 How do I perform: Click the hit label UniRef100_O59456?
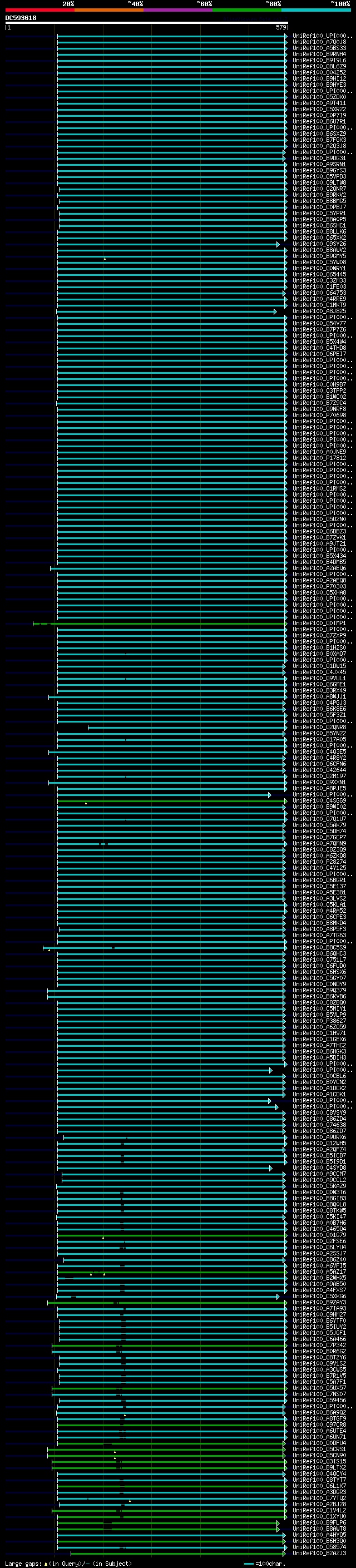(x=319, y=1400)
